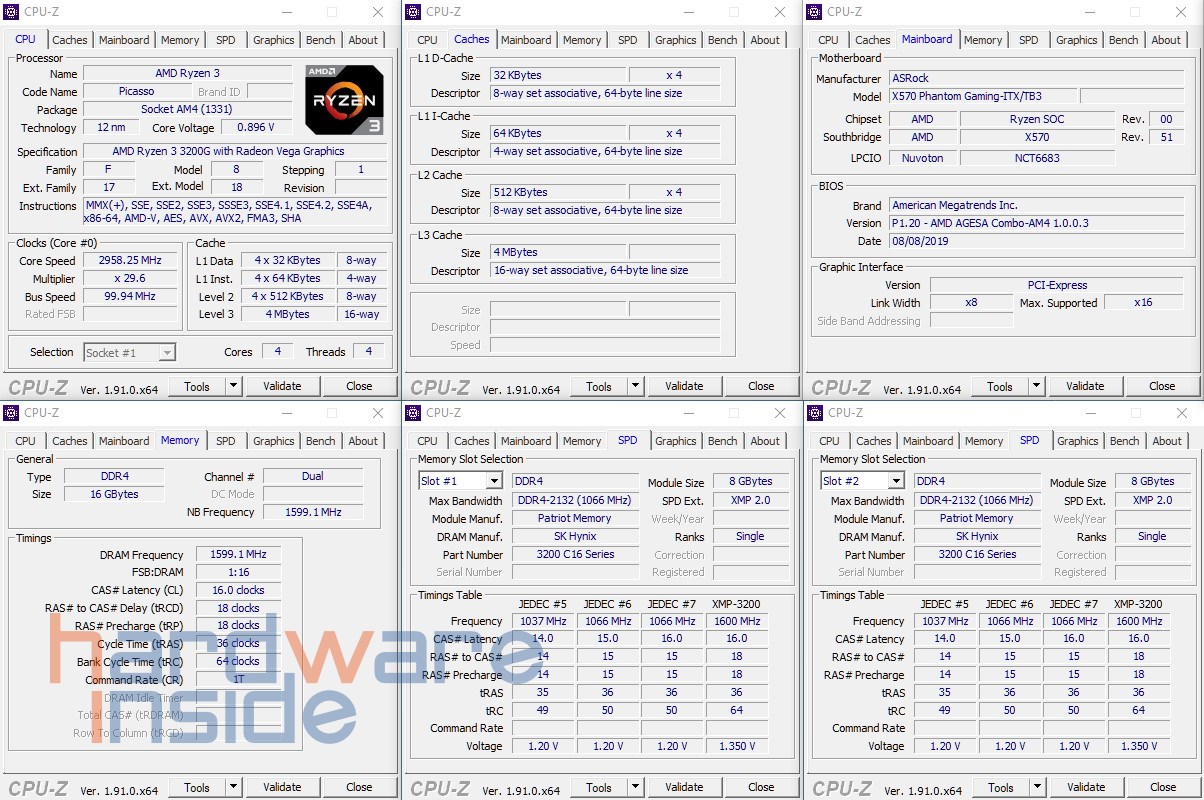Switch to SPD tab in Memory window
The height and width of the screenshot is (800, 1204).
point(226,441)
